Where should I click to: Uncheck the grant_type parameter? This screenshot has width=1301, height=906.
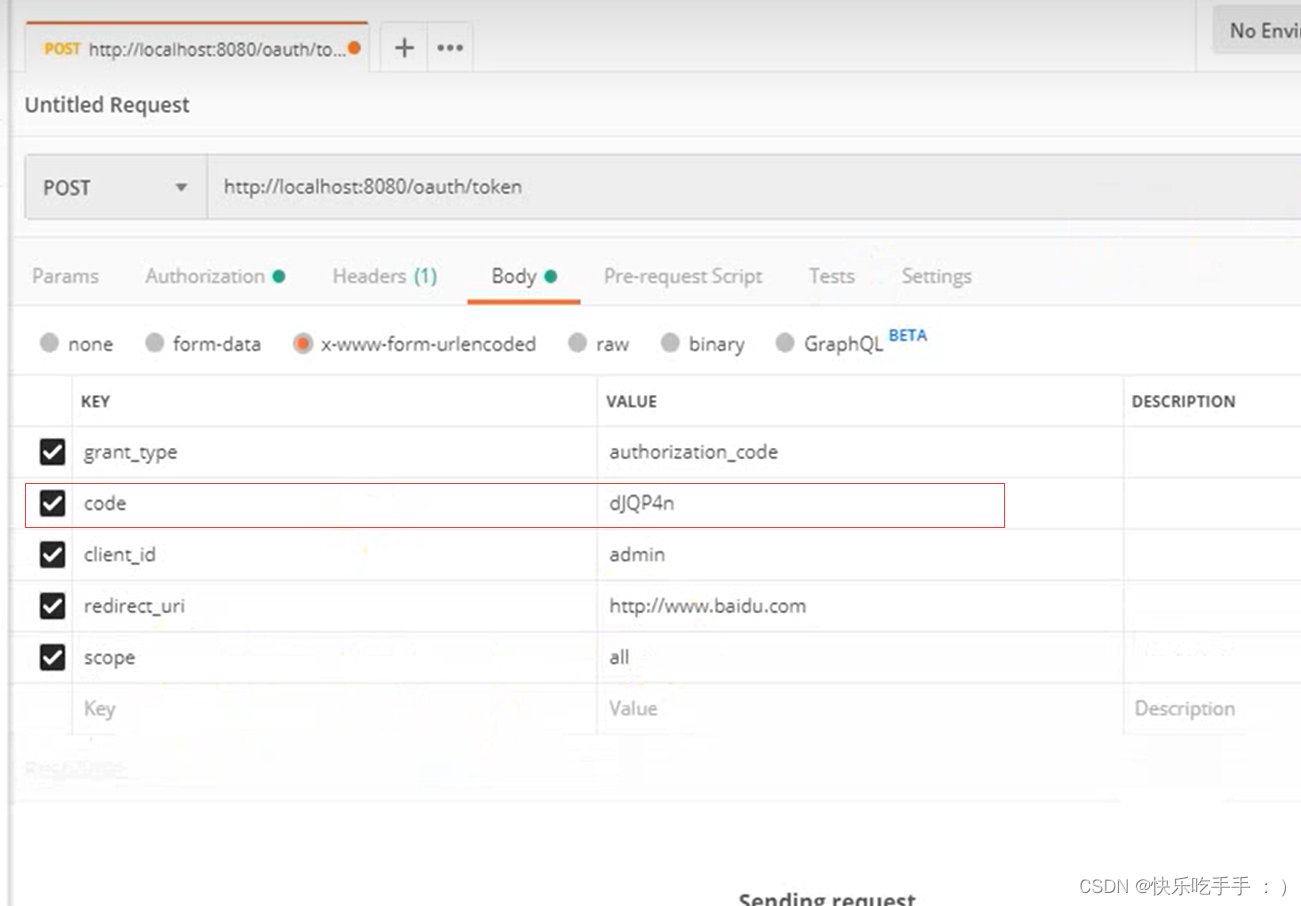pos(51,452)
